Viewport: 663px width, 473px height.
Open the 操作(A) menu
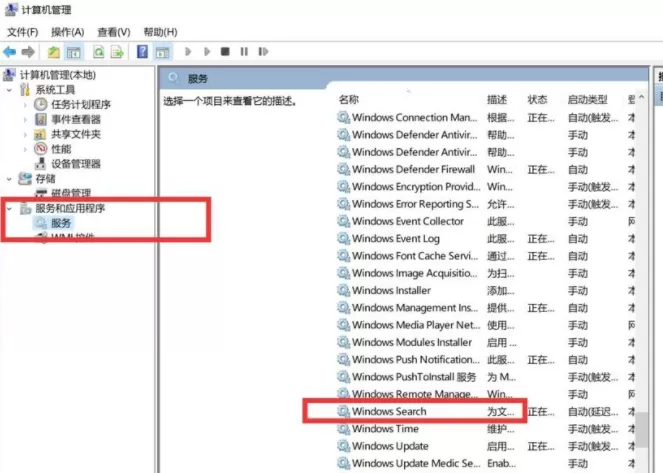68,32
